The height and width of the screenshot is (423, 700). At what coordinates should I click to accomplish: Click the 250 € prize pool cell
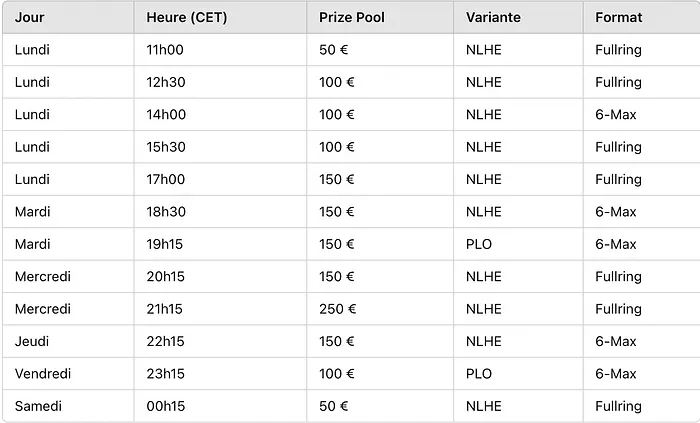(x=338, y=309)
